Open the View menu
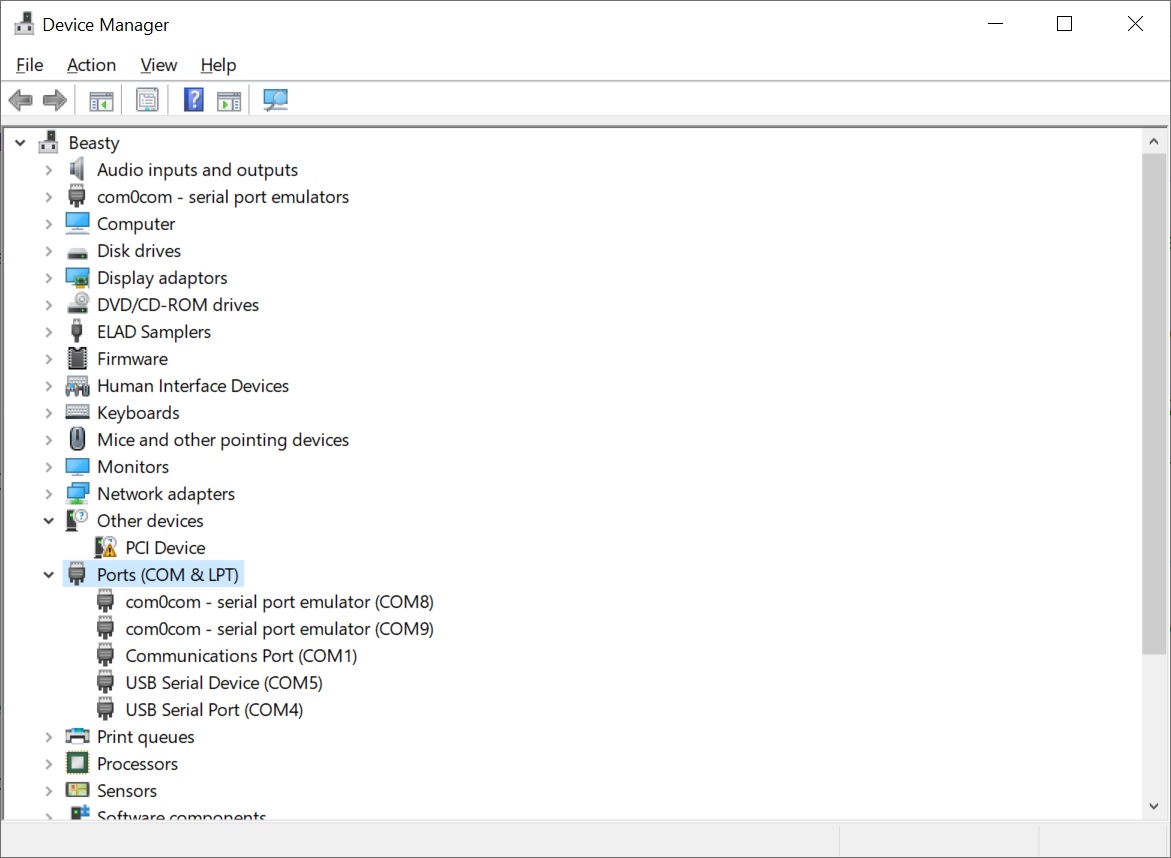 [158, 65]
